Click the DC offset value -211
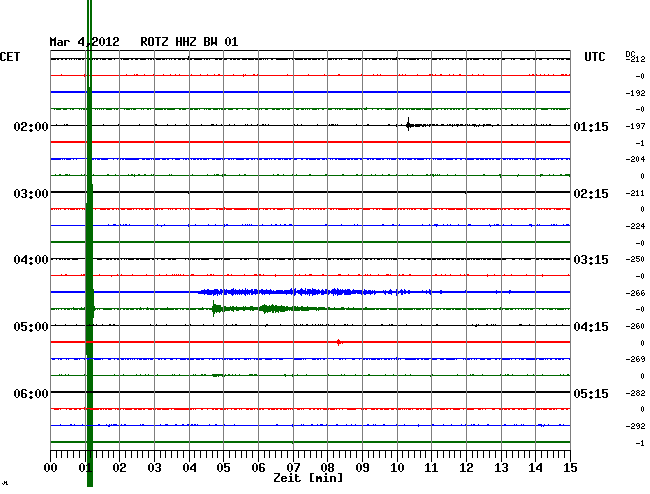650x494 pixels. 635,193
